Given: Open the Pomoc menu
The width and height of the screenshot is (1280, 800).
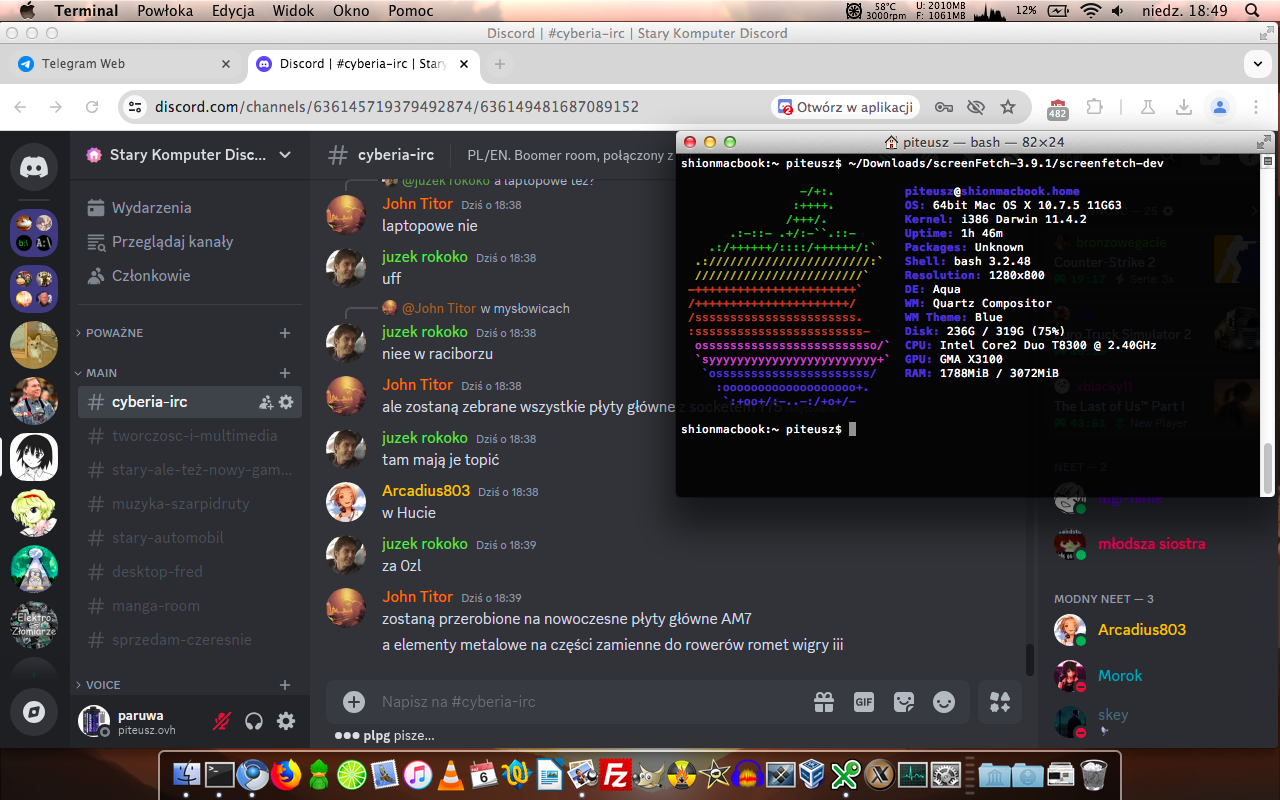Looking at the screenshot, I should click(410, 11).
